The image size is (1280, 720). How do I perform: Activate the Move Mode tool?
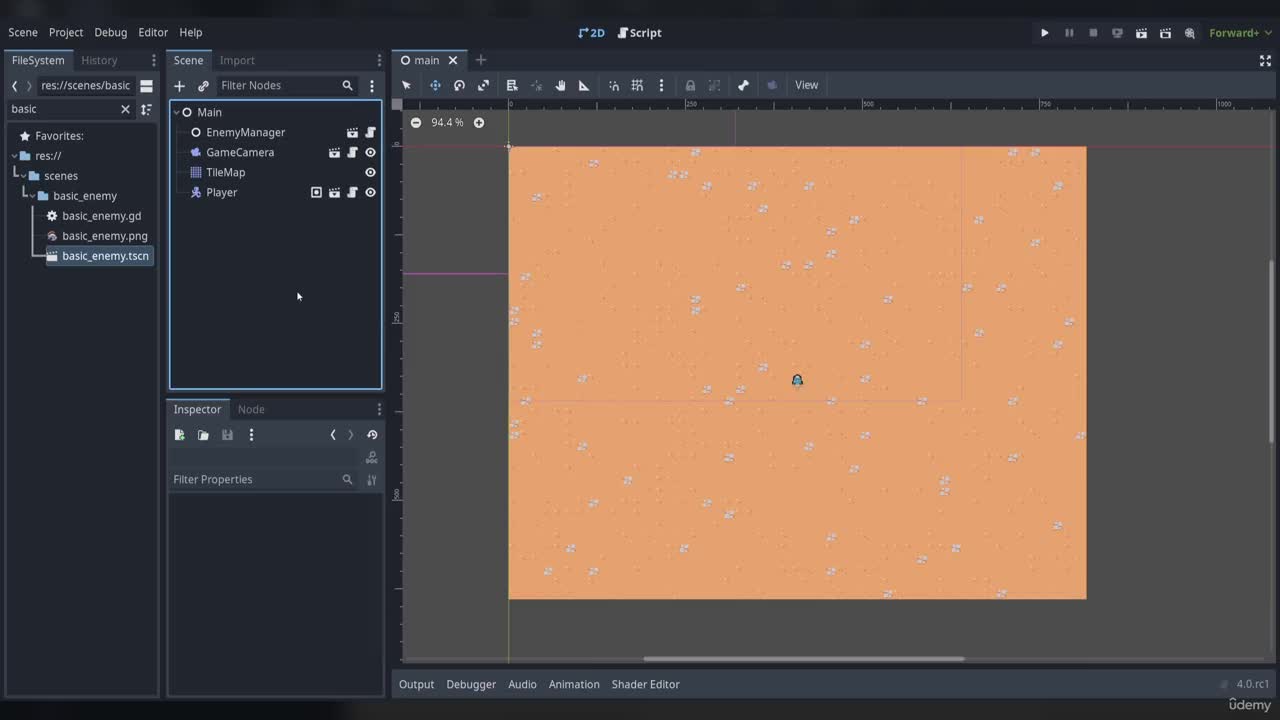(435, 85)
